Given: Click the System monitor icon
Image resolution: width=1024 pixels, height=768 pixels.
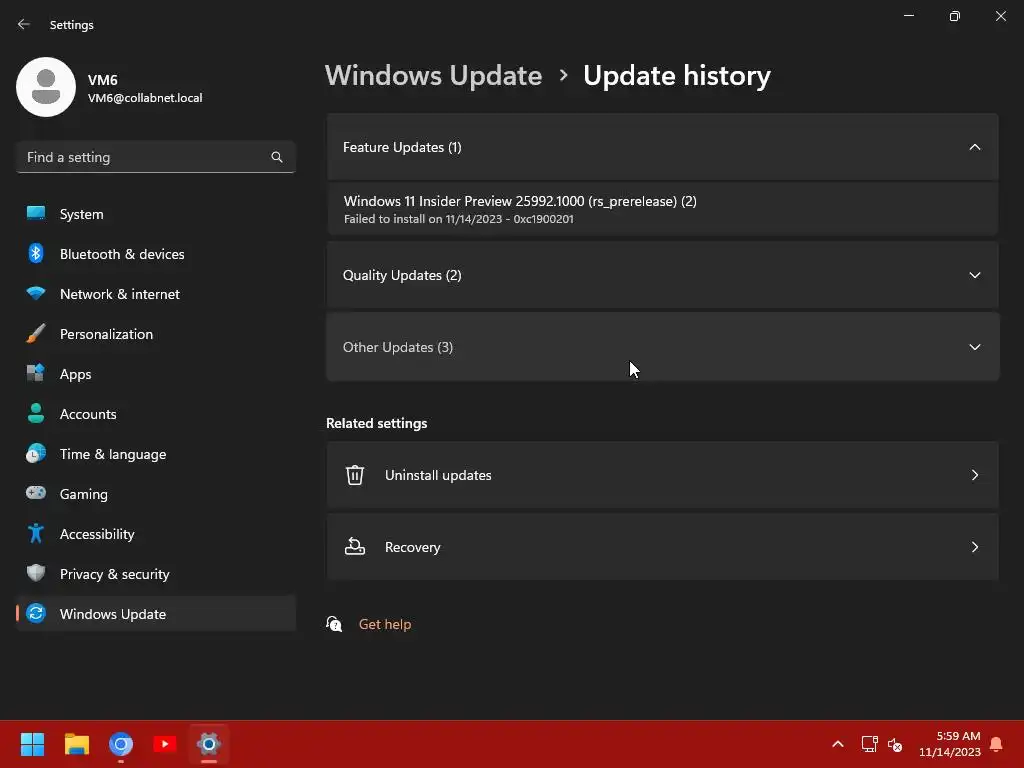Looking at the screenshot, I should (x=36, y=214).
